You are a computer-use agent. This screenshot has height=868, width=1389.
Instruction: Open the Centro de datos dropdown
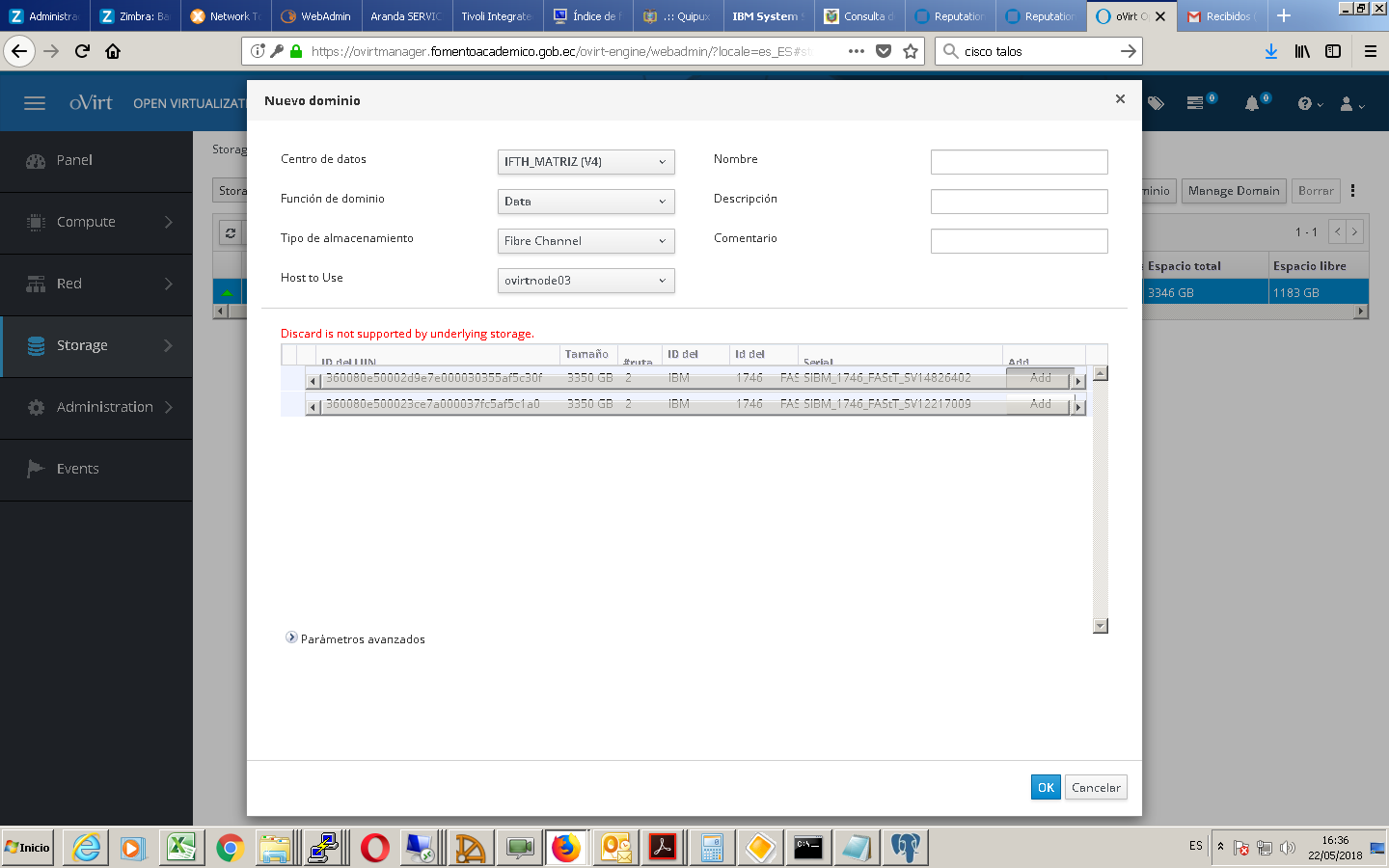pos(586,162)
